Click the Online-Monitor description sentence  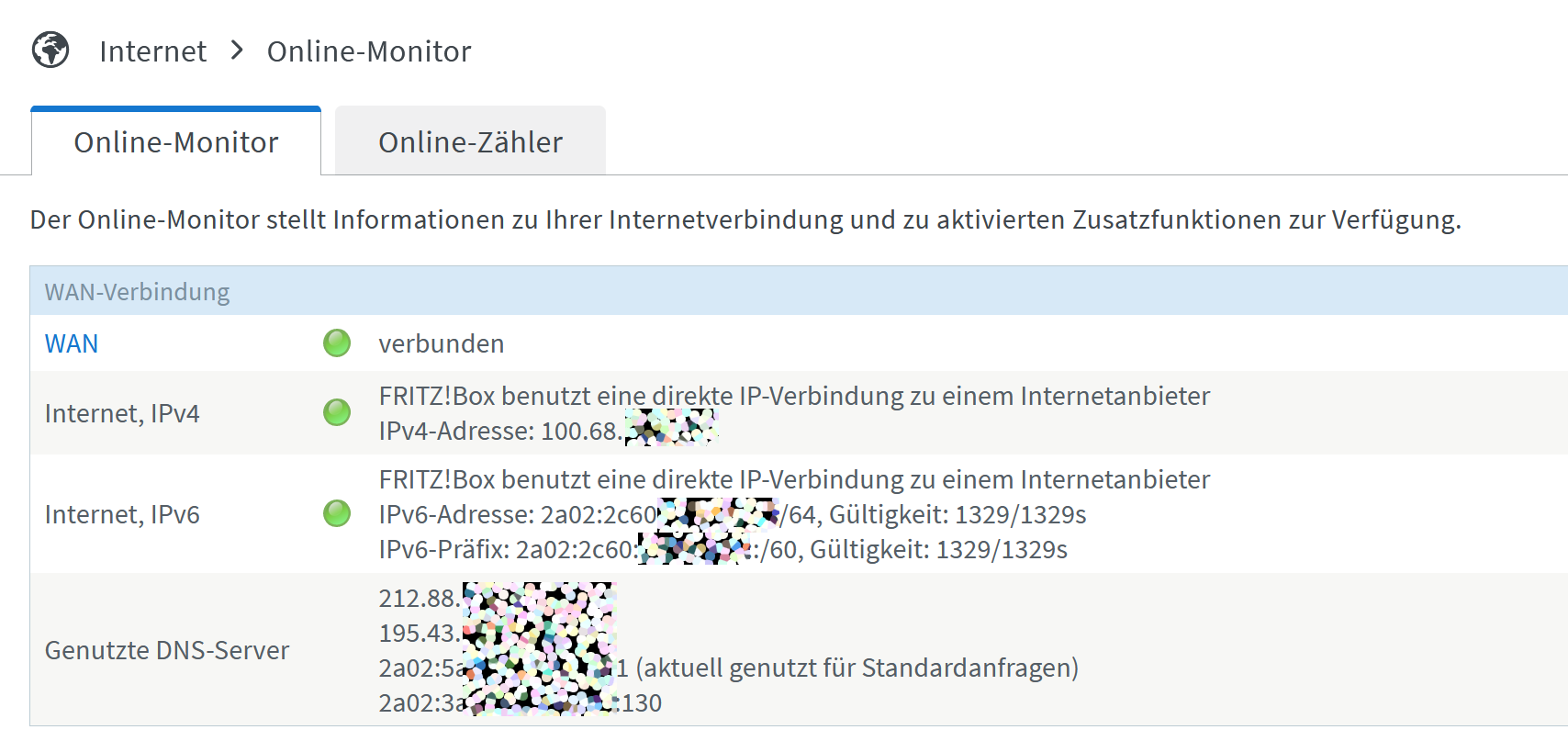745,220
